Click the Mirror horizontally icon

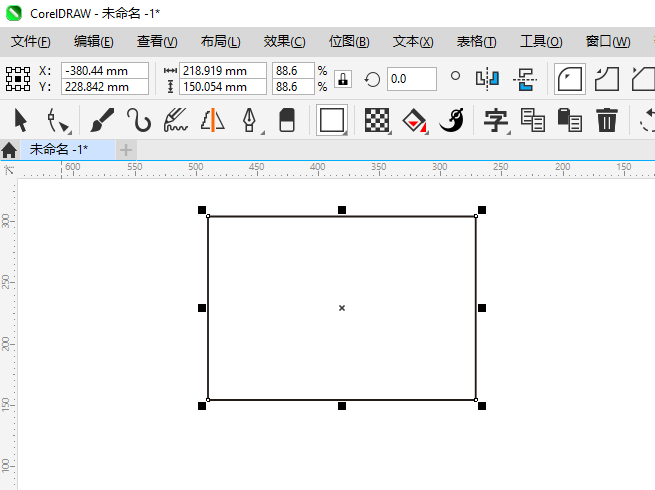(x=487, y=79)
